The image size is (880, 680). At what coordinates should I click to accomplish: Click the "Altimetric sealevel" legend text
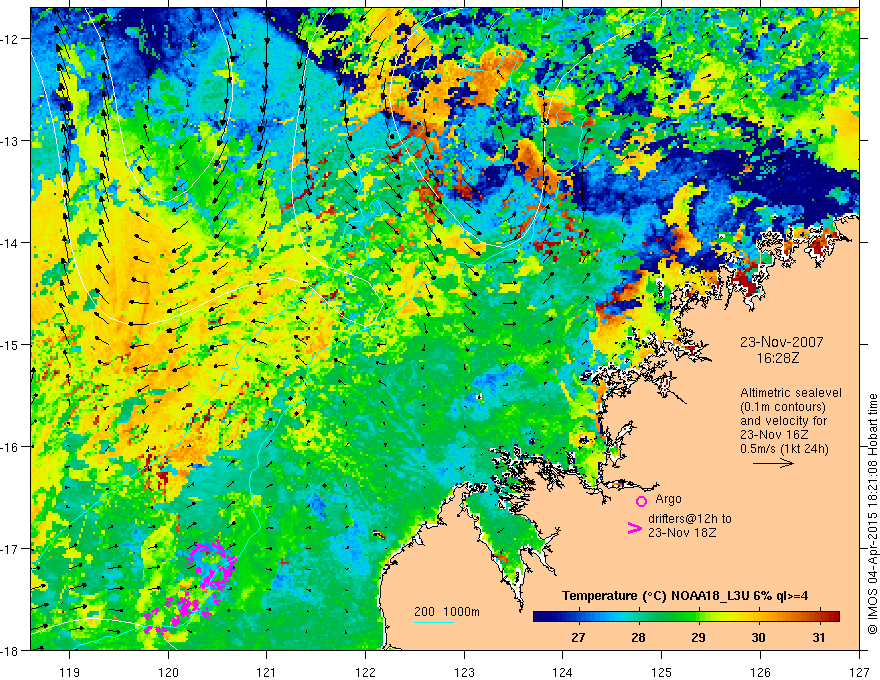791,393
